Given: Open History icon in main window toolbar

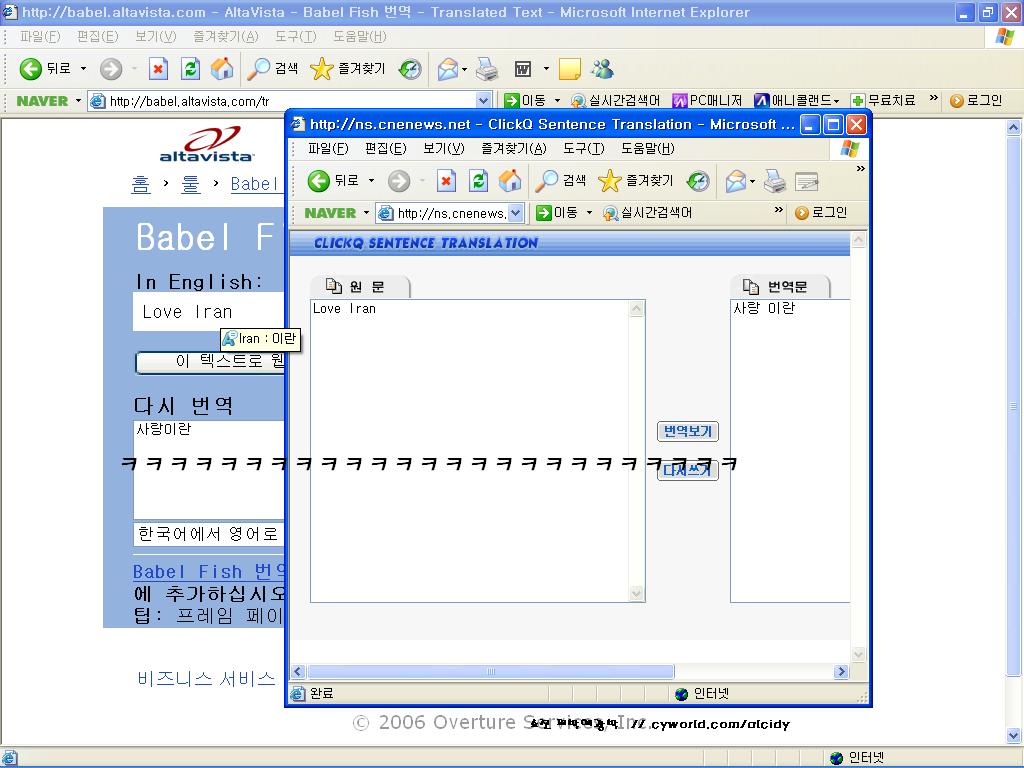Looking at the screenshot, I should 410,69.
